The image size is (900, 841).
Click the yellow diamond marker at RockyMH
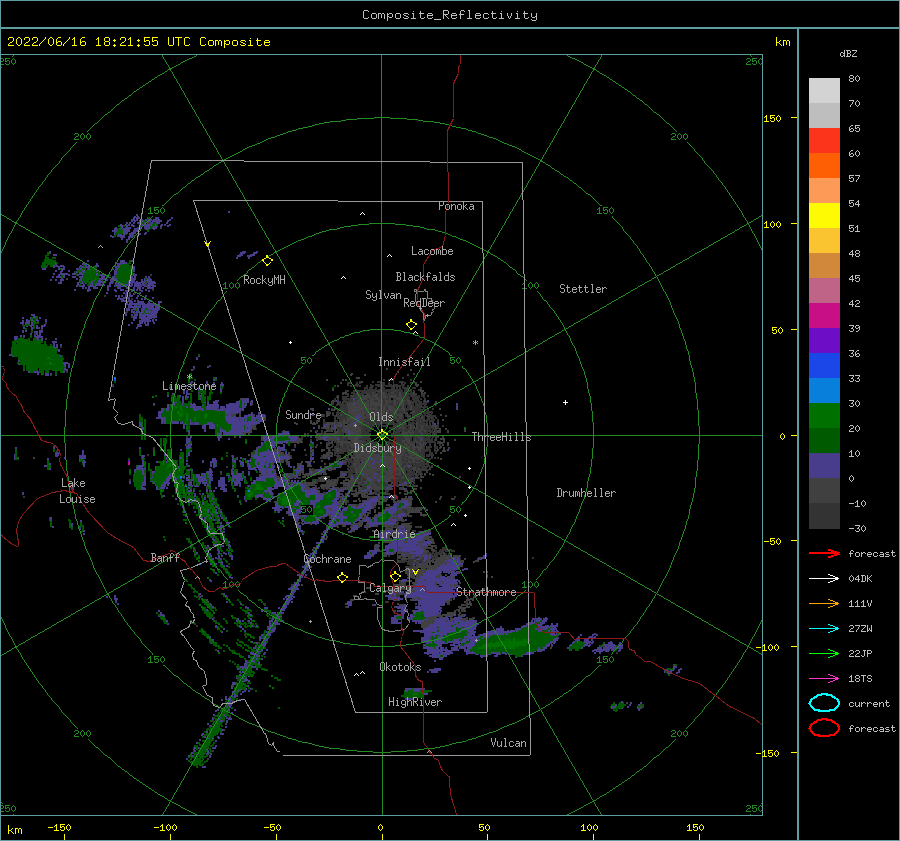267,261
